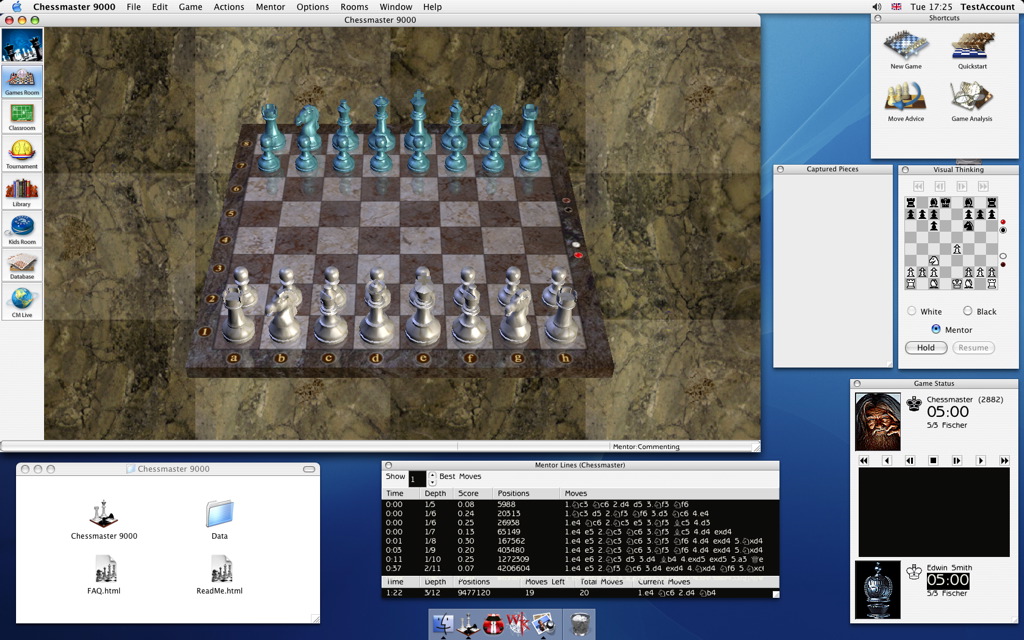This screenshot has width=1024, height=640.
Task: Click the frame-forward button in Game Status controls
Action: coord(957,460)
